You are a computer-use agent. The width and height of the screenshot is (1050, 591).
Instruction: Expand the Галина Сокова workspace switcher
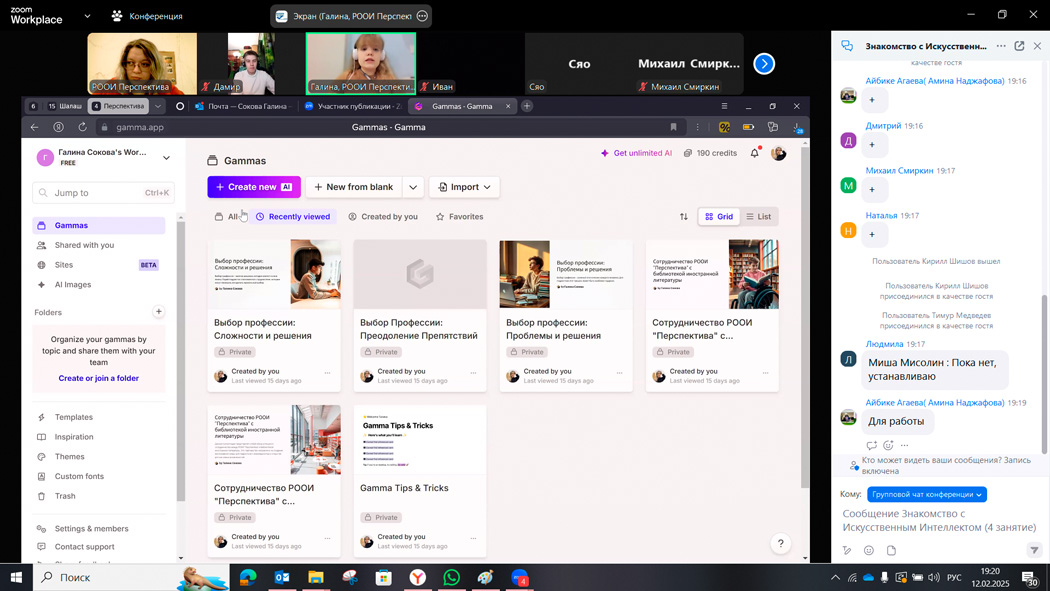(166, 158)
